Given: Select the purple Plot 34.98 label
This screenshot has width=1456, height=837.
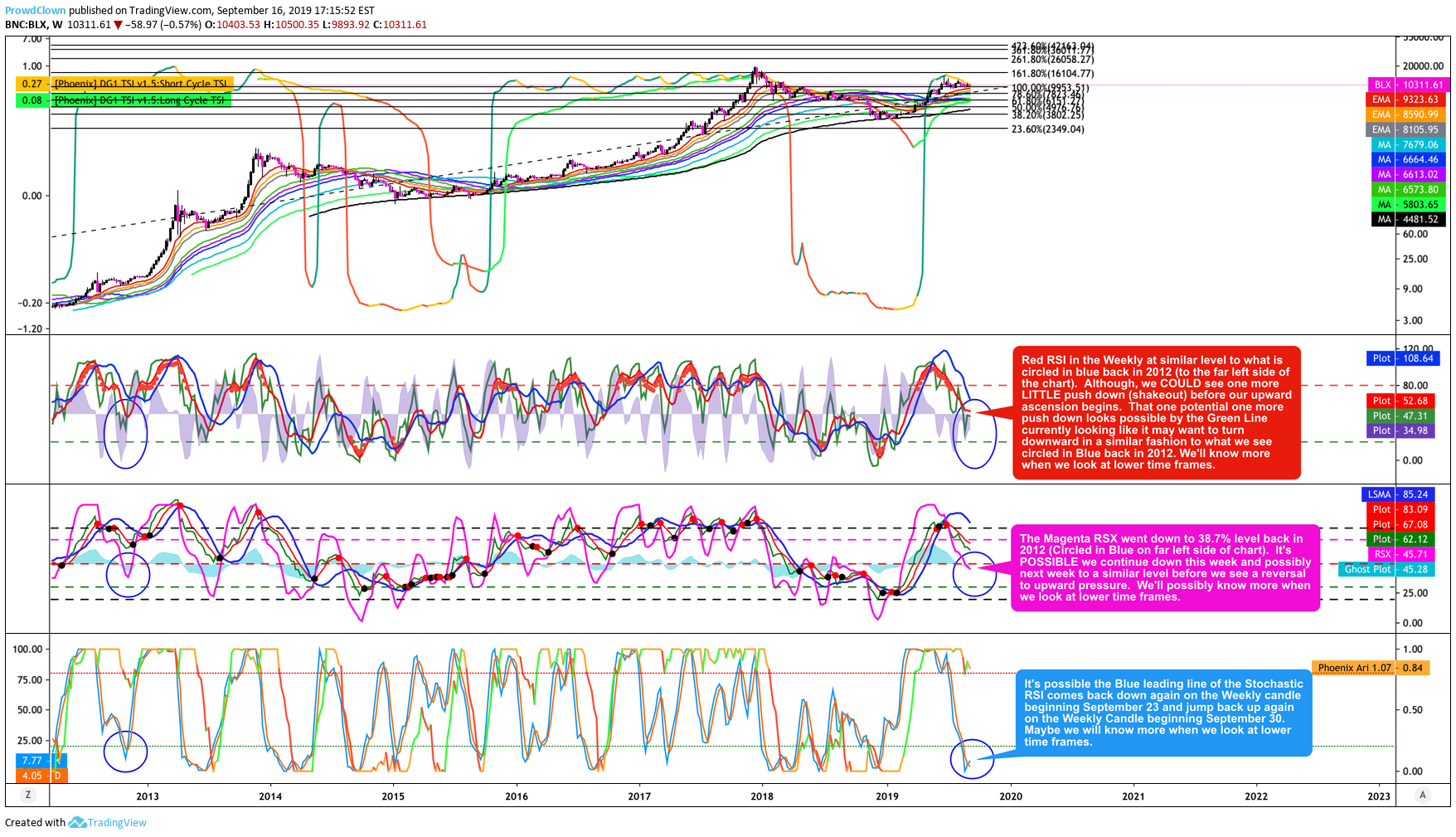Looking at the screenshot, I should (x=1400, y=431).
